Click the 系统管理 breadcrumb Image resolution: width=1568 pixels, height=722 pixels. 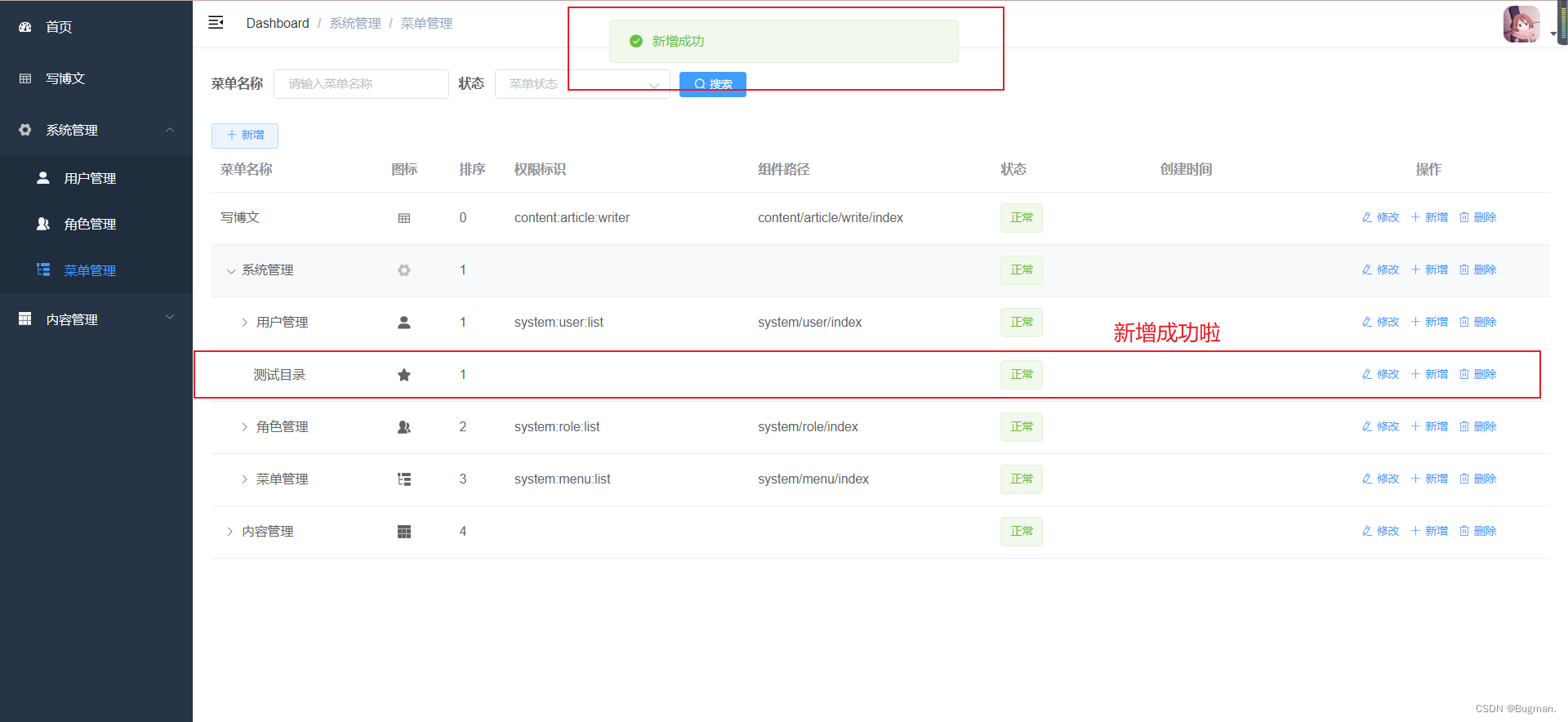point(355,23)
